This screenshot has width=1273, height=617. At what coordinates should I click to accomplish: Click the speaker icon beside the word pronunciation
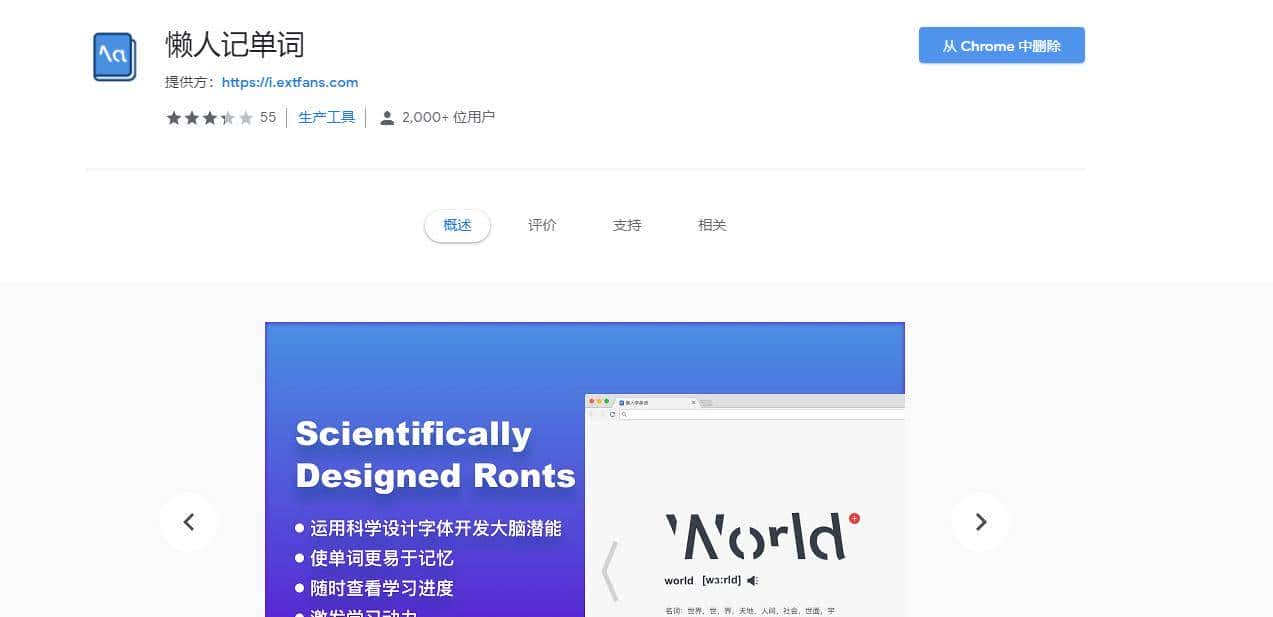point(752,580)
